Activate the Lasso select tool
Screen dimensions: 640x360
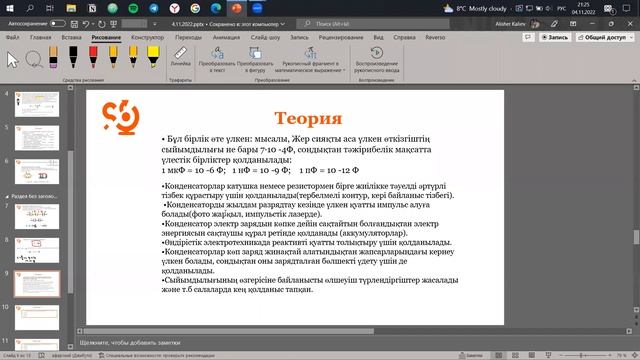tap(34, 59)
